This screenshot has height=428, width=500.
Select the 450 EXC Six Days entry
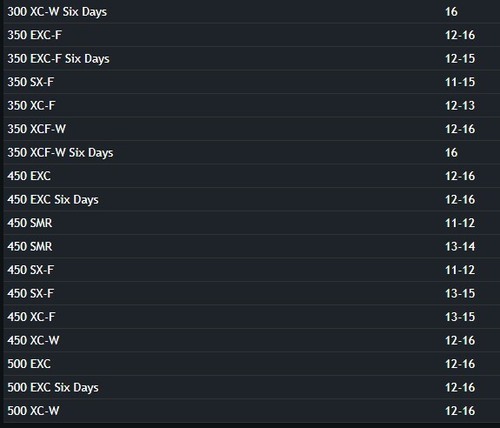(252, 199)
